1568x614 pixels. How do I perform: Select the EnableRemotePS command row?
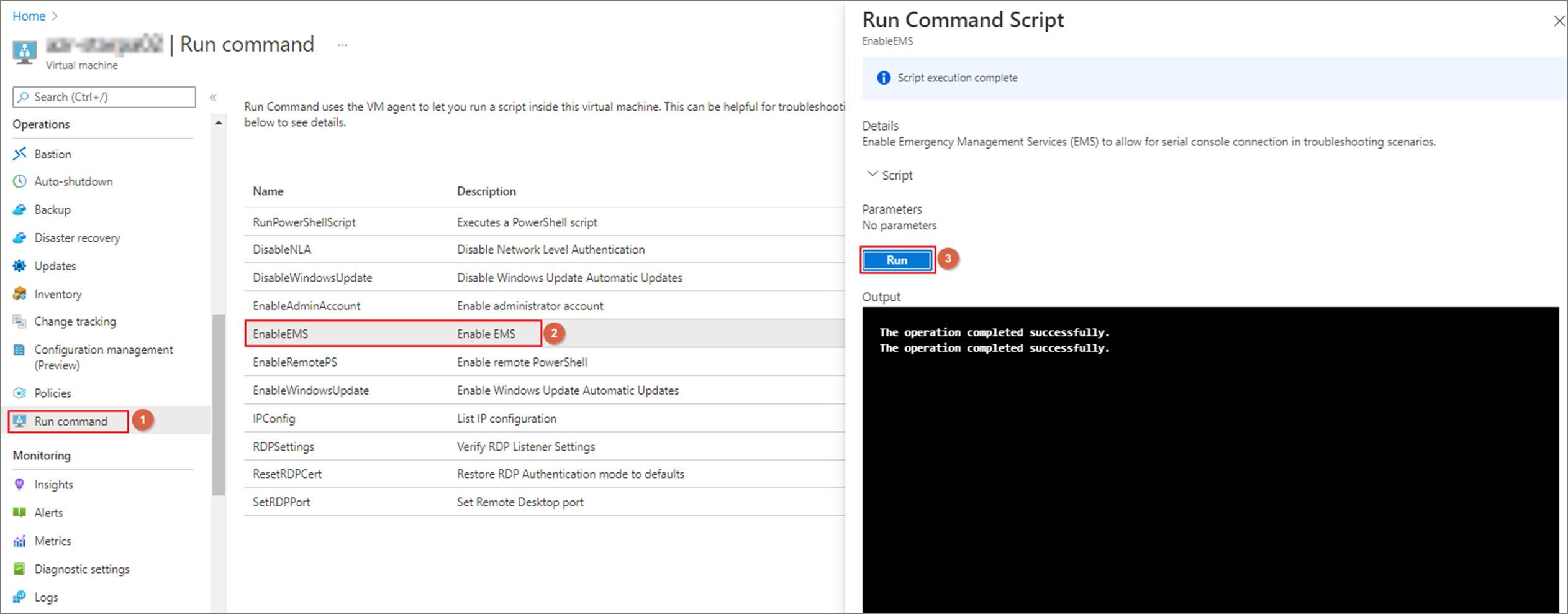pyautogui.click(x=545, y=362)
